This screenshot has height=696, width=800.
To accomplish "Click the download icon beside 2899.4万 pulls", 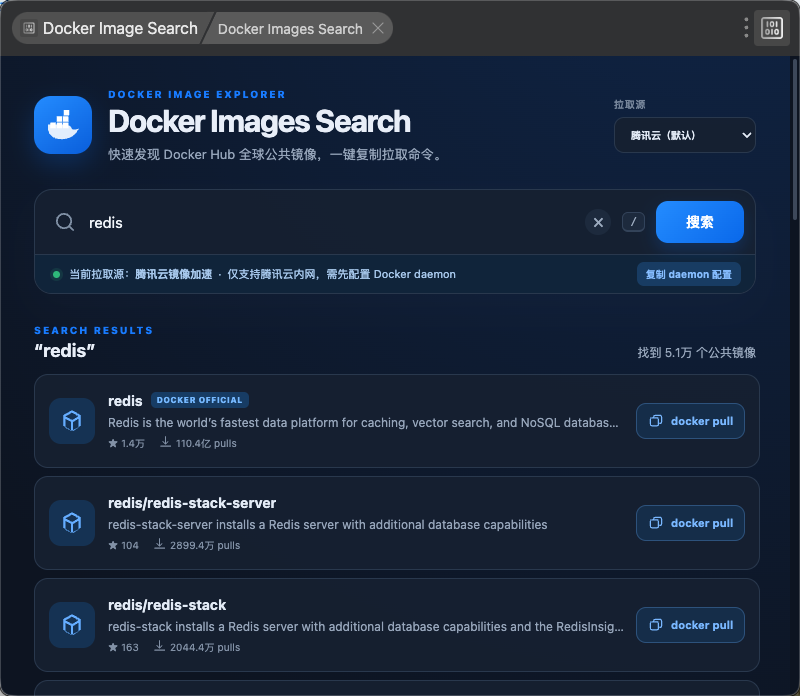I will tap(160, 544).
